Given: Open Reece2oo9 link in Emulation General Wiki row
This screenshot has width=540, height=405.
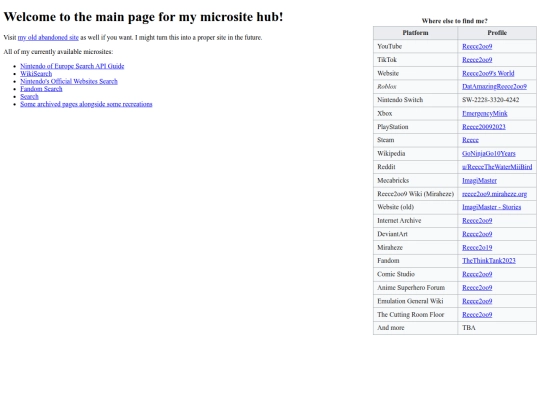Looking at the screenshot, I should pos(477,301).
